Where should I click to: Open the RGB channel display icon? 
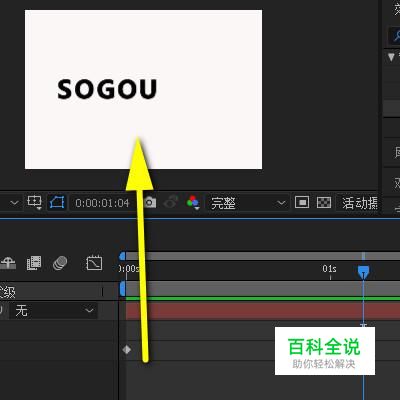pyautogui.click(x=193, y=202)
